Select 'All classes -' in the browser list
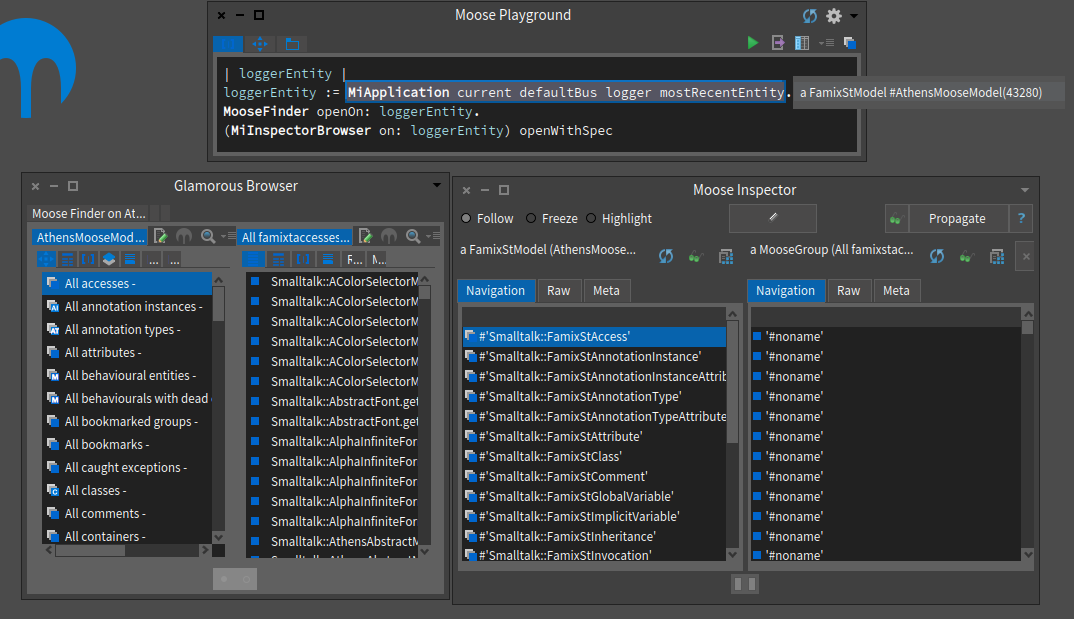Viewport: 1074px width, 619px height. tap(96, 490)
